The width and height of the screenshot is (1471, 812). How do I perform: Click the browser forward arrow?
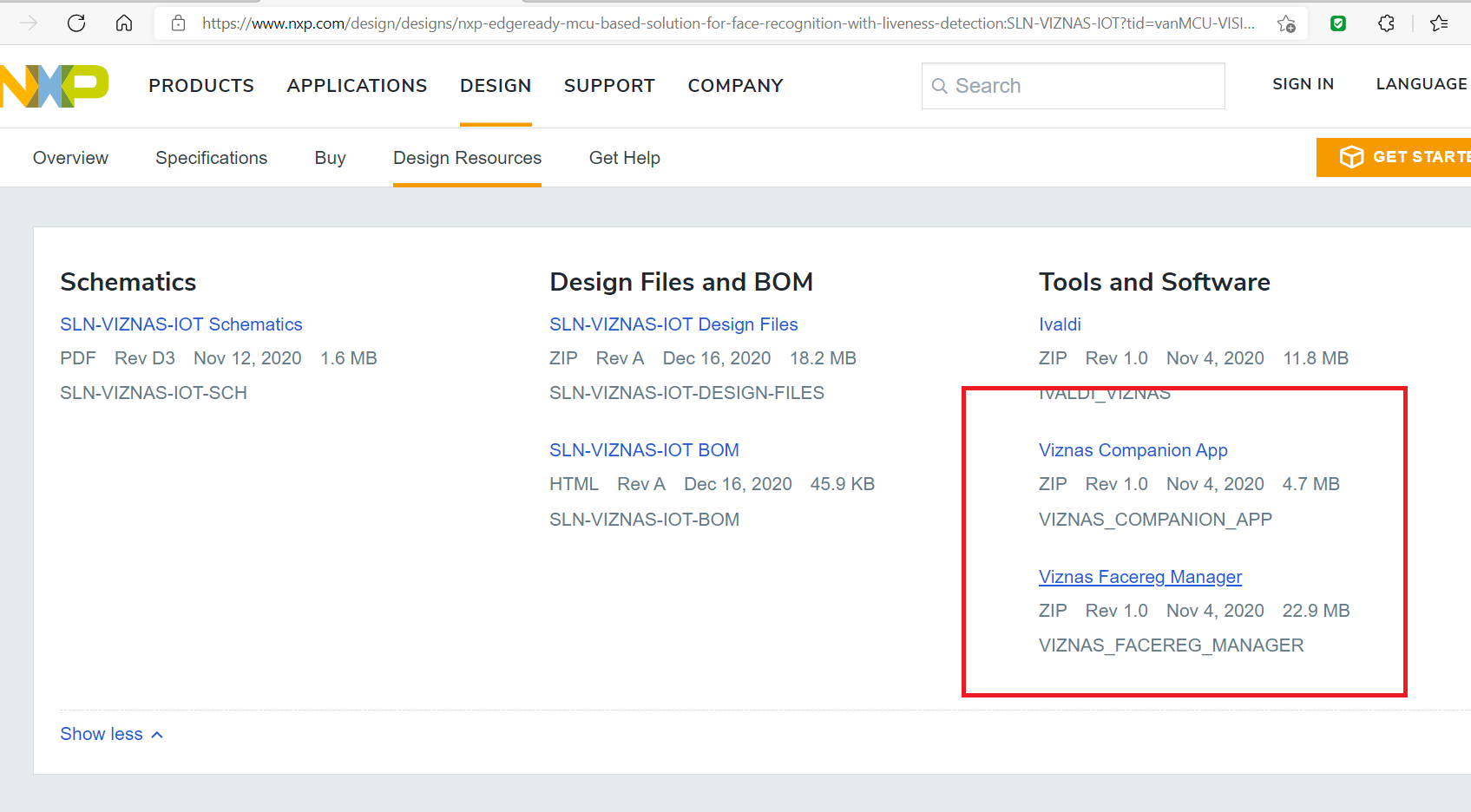pyautogui.click(x=29, y=23)
